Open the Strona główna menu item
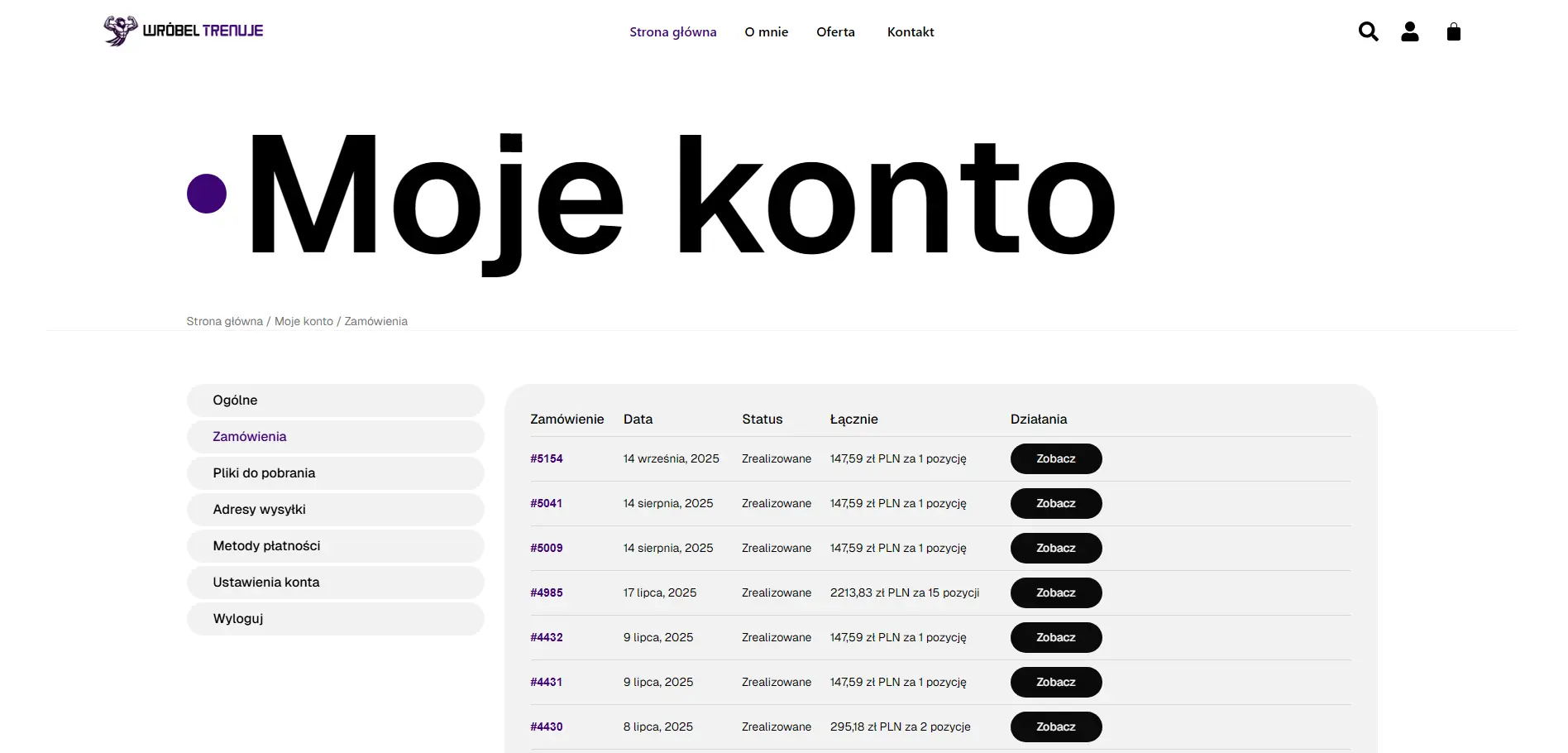The image size is (1568, 753). point(673,31)
